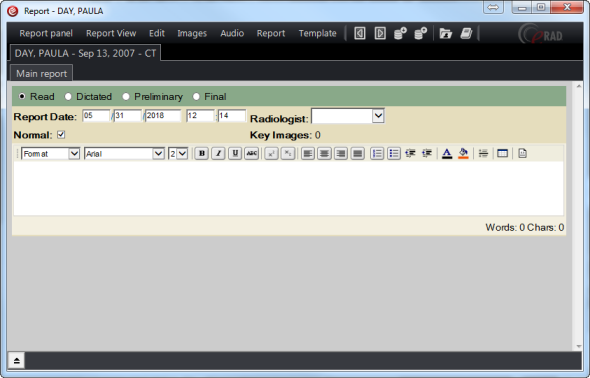Click the open folder icon in toolbar
The height and width of the screenshot is (378, 590).
coord(446,33)
